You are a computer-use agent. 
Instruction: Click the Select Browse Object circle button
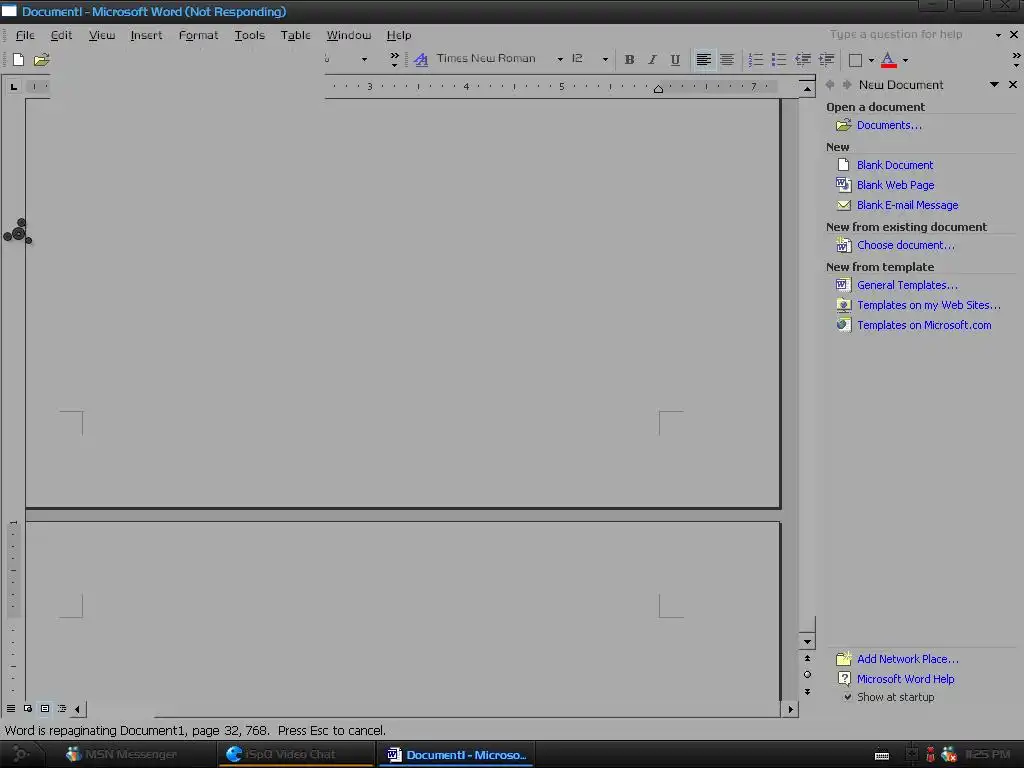click(807, 675)
